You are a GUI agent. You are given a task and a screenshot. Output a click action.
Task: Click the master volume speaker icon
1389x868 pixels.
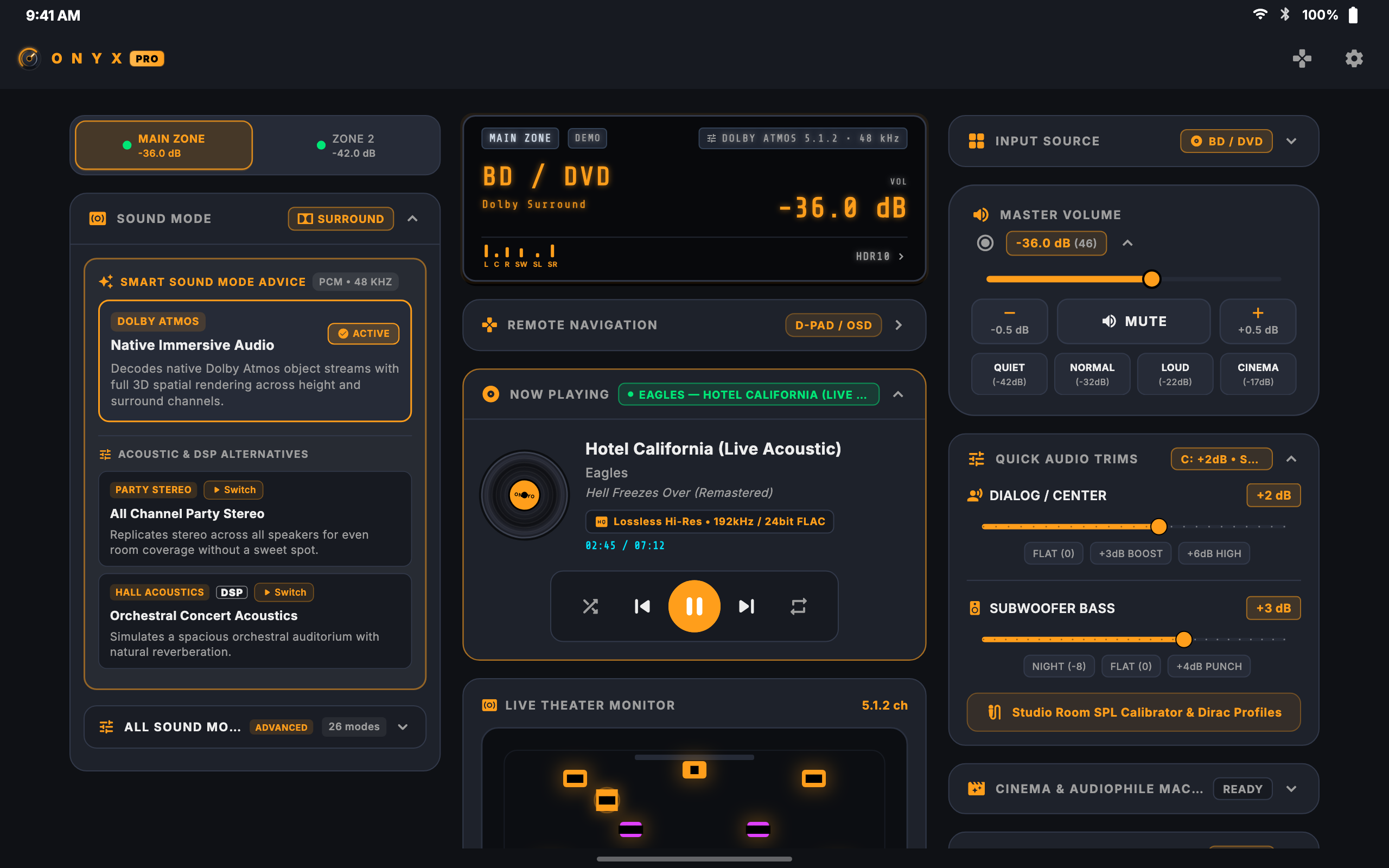click(x=980, y=215)
